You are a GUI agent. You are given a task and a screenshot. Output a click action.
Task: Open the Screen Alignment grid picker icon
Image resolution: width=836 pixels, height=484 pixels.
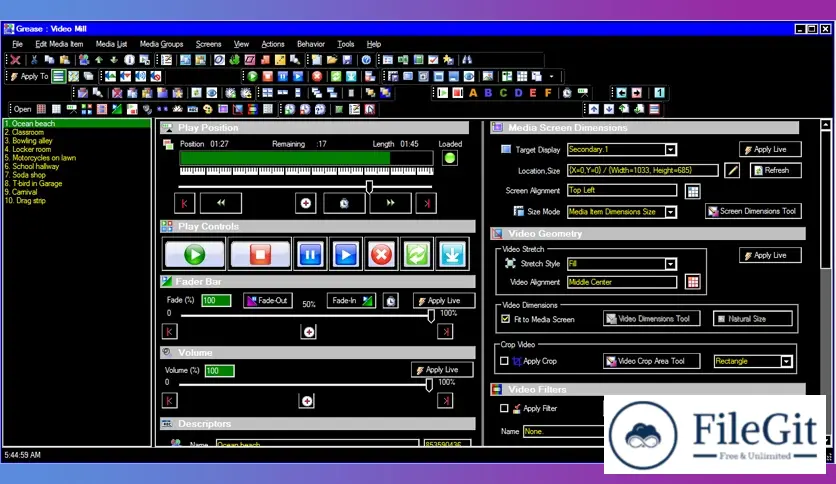pyautogui.click(x=693, y=191)
